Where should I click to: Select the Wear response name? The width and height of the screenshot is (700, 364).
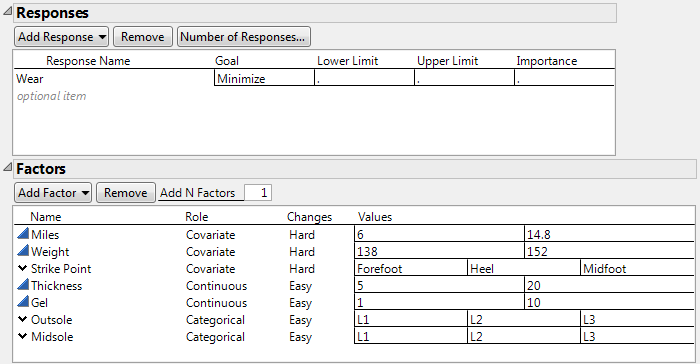pos(30,79)
